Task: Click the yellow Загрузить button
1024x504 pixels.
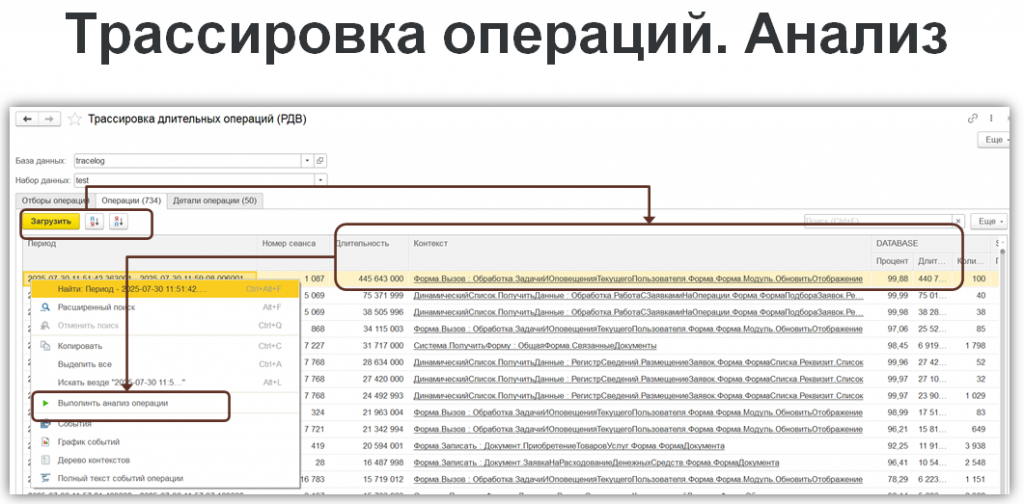Action: (x=51, y=221)
